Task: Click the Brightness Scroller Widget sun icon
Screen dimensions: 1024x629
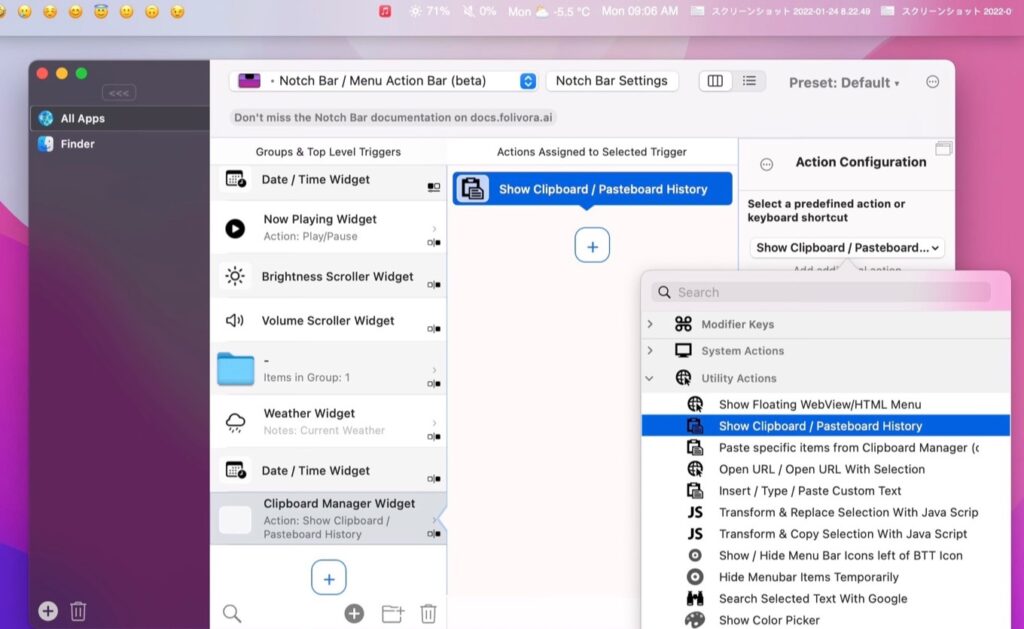Action: coord(235,276)
